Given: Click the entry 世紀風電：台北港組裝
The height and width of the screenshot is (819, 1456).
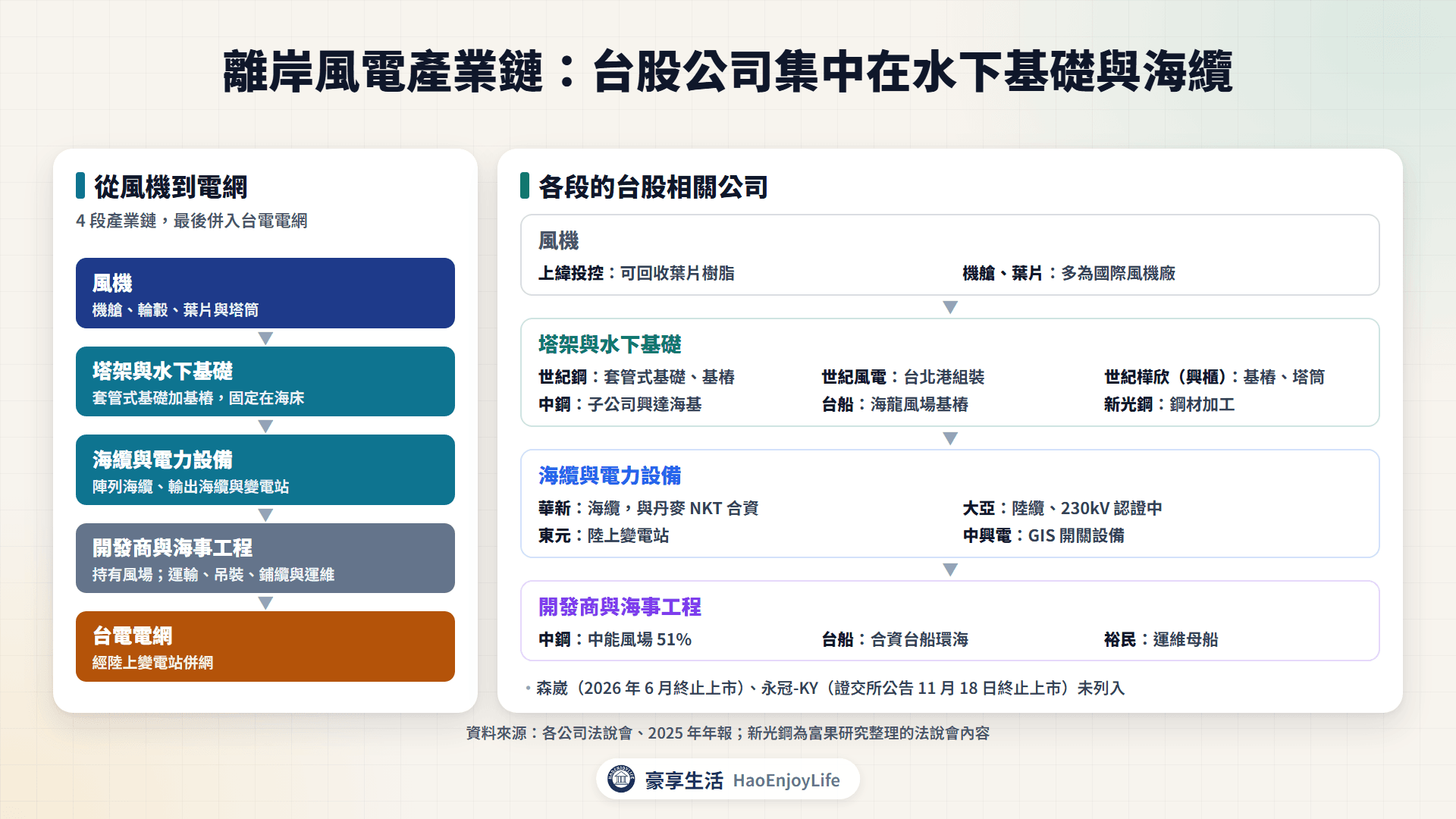Looking at the screenshot, I should [x=903, y=377].
